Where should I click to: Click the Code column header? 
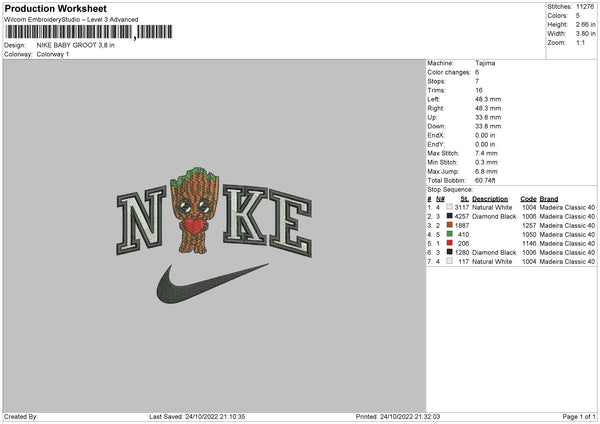pos(528,199)
